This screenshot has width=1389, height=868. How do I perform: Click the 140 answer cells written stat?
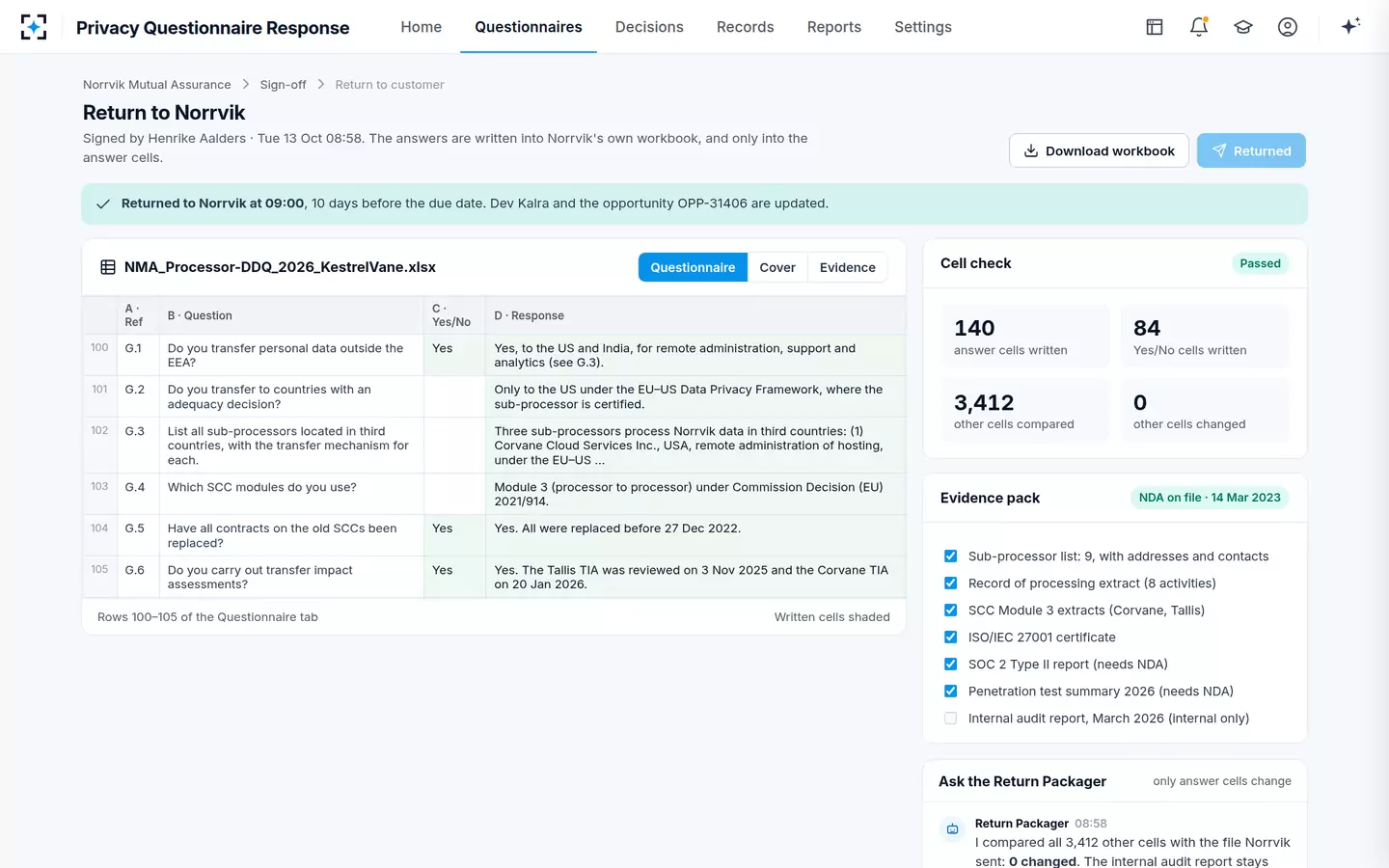click(1025, 337)
